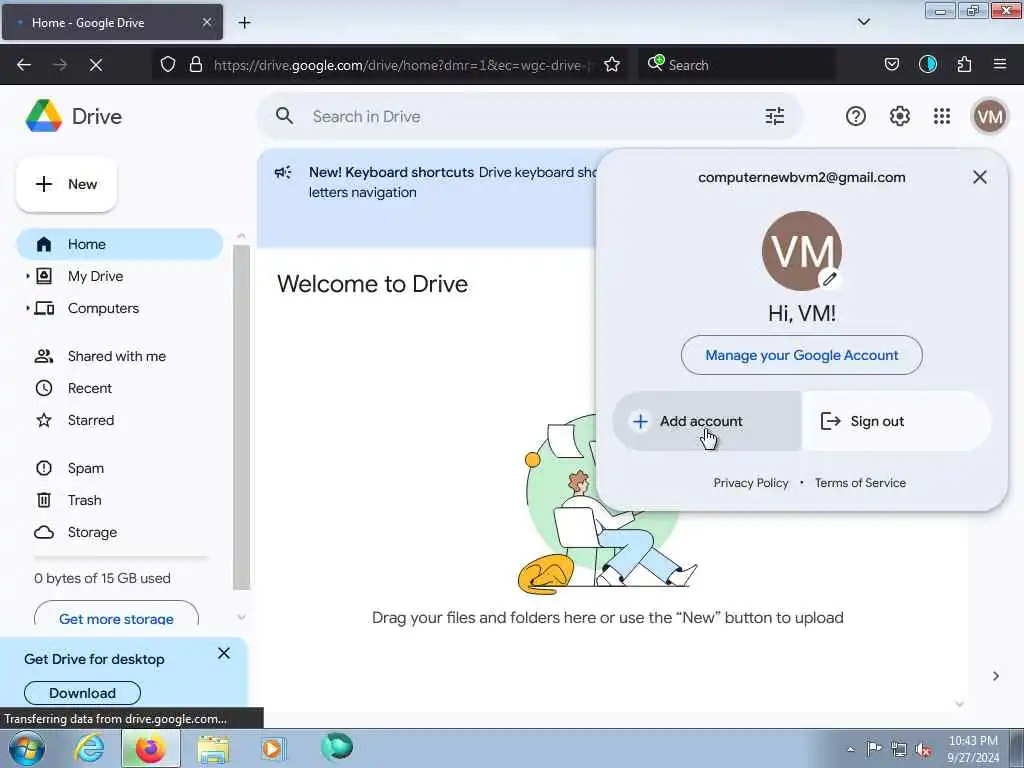Click Download Drive for desktop
This screenshot has width=1024, height=768.
click(82, 693)
